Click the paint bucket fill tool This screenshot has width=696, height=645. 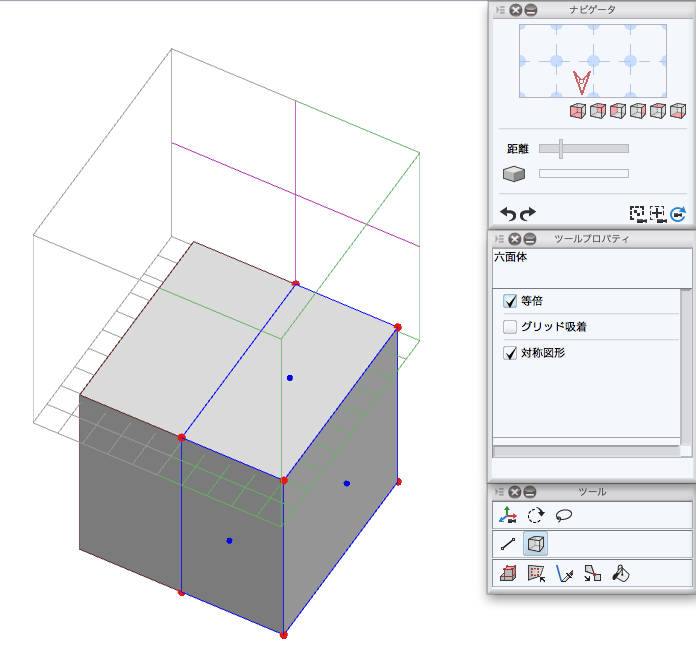point(620,574)
